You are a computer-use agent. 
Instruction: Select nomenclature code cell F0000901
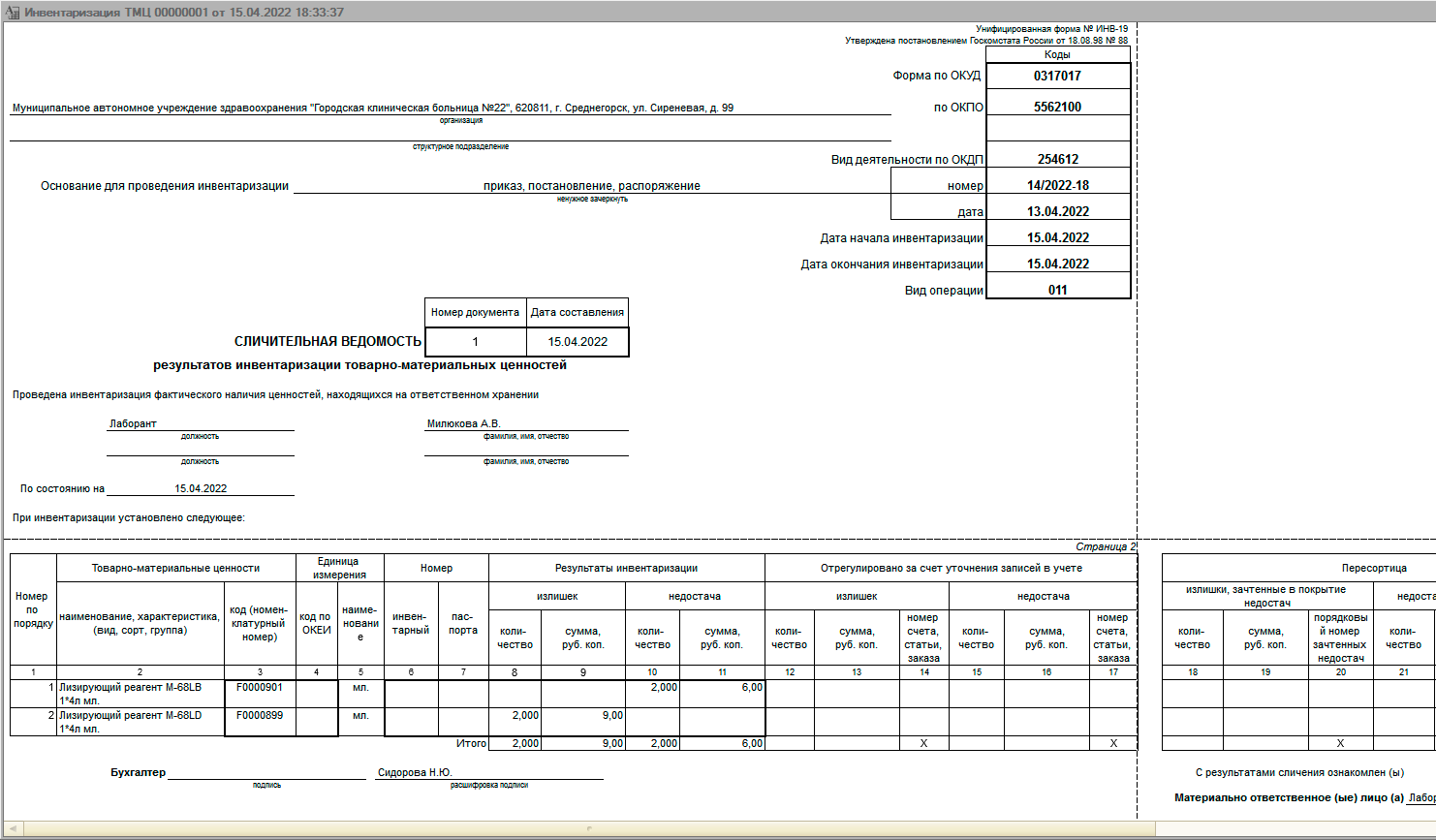click(260, 688)
